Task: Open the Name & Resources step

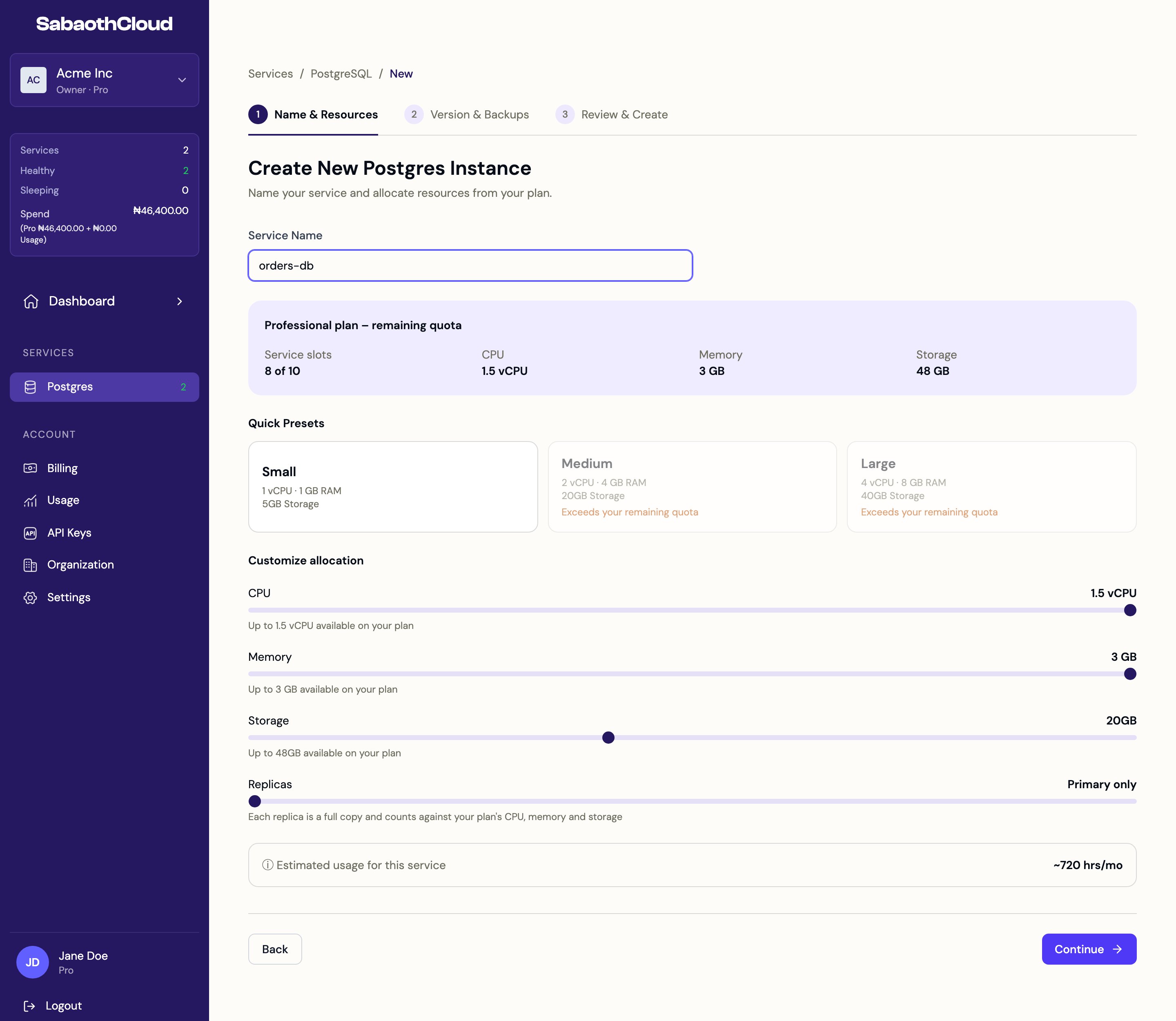Action: pos(313,114)
